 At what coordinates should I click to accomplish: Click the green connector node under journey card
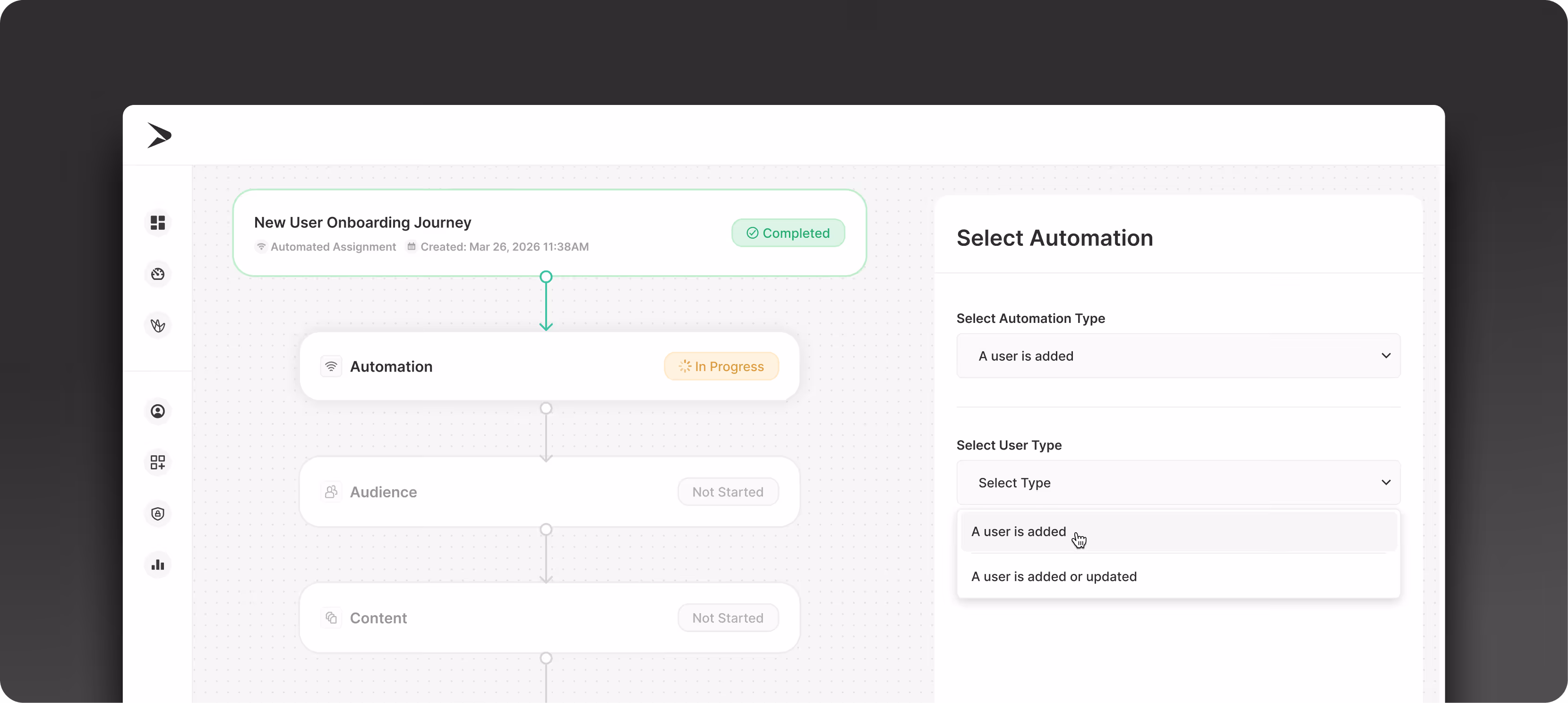point(546,277)
